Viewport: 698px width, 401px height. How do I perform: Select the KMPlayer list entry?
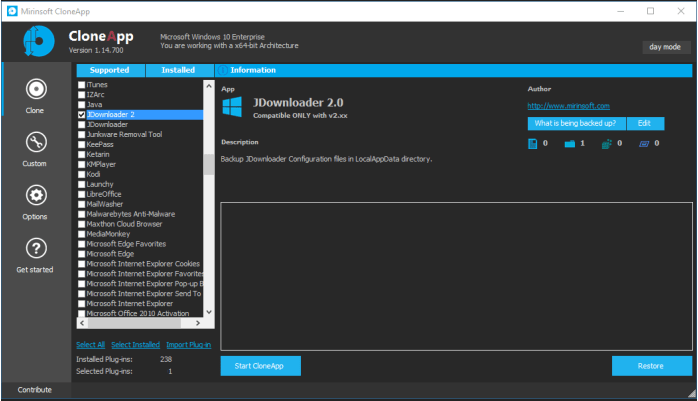tap(101, 164)
